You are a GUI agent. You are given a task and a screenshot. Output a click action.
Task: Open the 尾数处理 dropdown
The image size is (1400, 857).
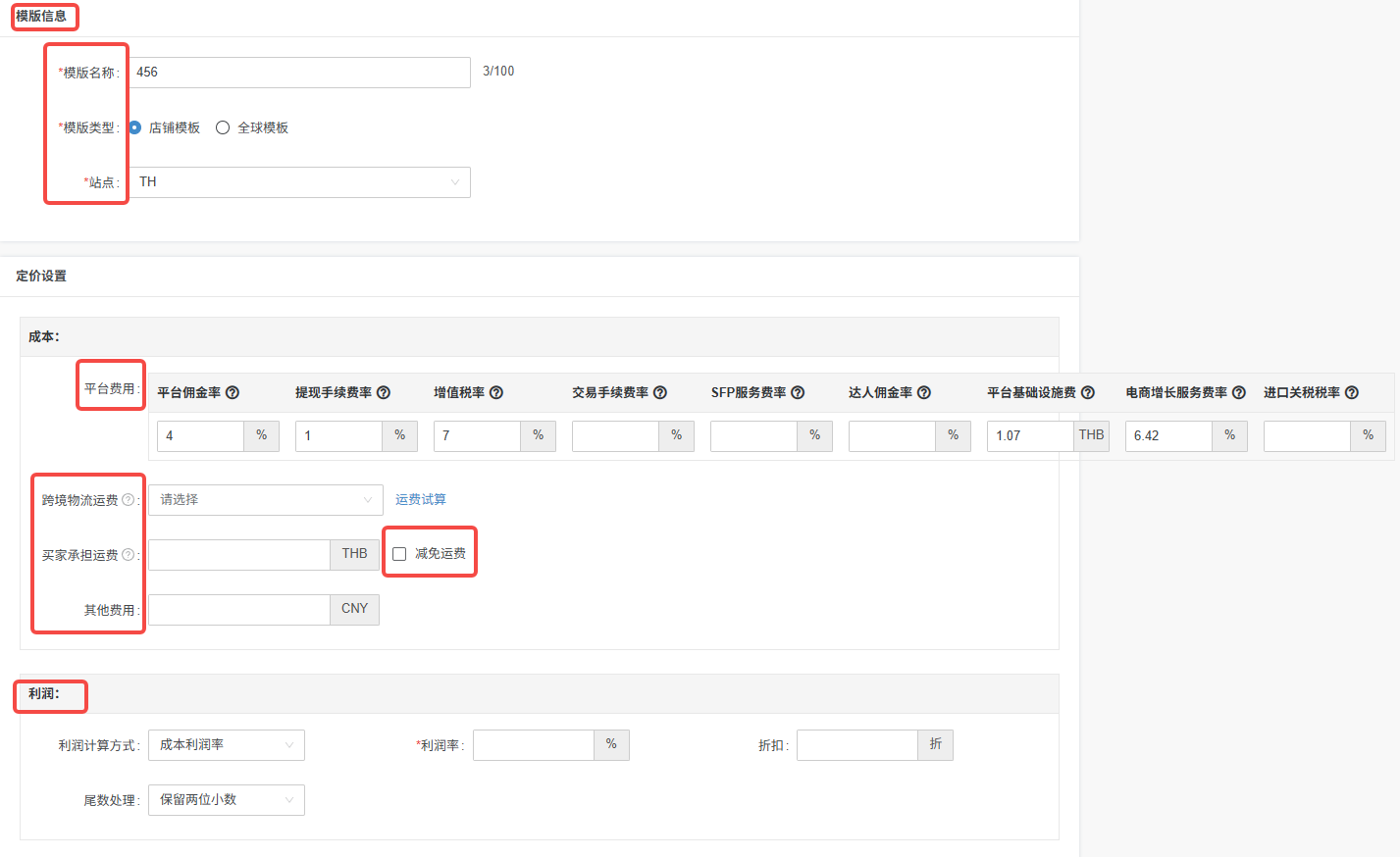[x=226, y=800]
